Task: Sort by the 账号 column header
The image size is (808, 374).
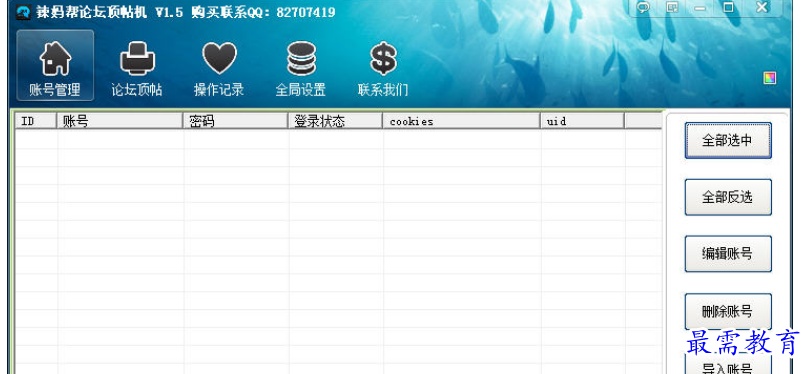Action: tap(120, 121)
